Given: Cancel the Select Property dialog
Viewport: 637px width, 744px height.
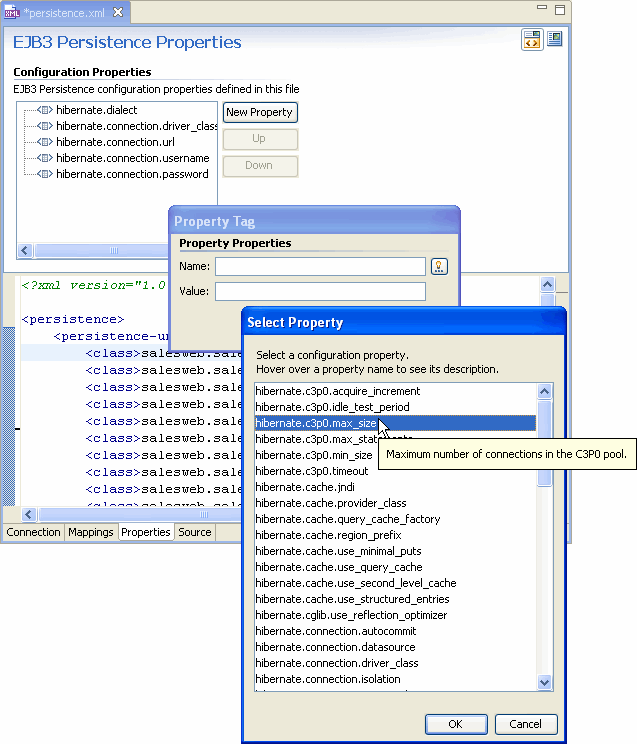Looking at the screenshot, I should coord(526,724).
